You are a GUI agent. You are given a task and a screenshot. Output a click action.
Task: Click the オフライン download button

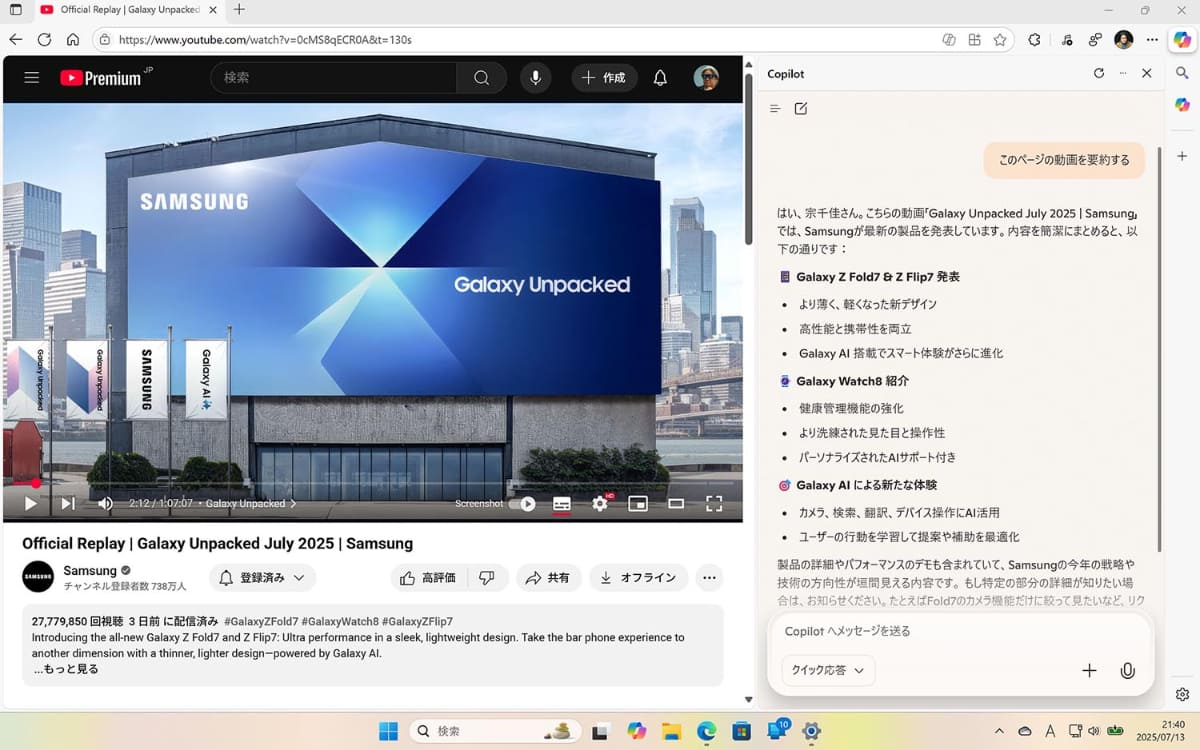639,578
